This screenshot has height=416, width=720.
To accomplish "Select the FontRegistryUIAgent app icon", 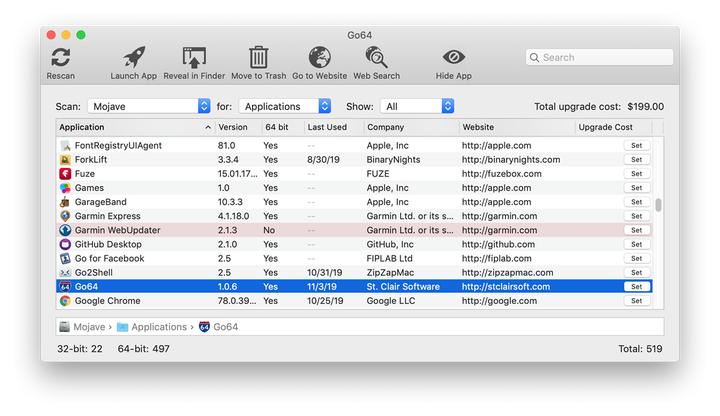I will pos(65,146).
